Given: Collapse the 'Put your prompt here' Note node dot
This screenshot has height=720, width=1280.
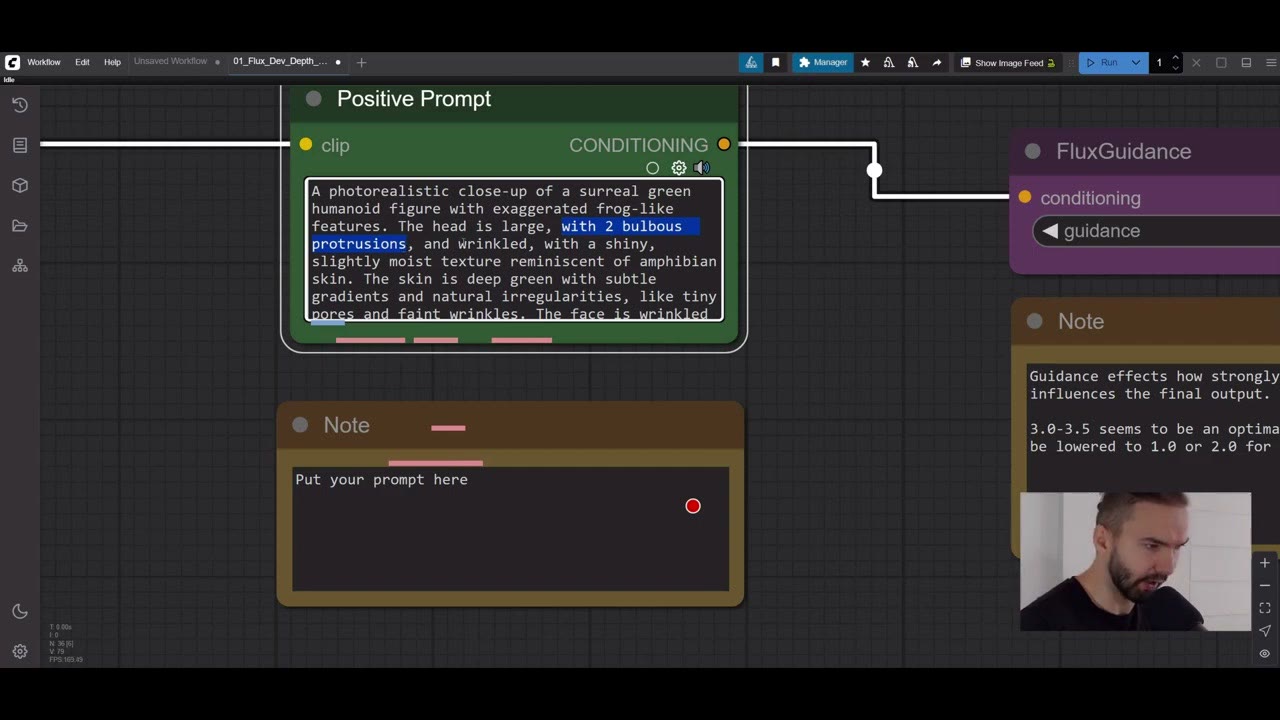Looking at the screenshot, I should 300,425.
